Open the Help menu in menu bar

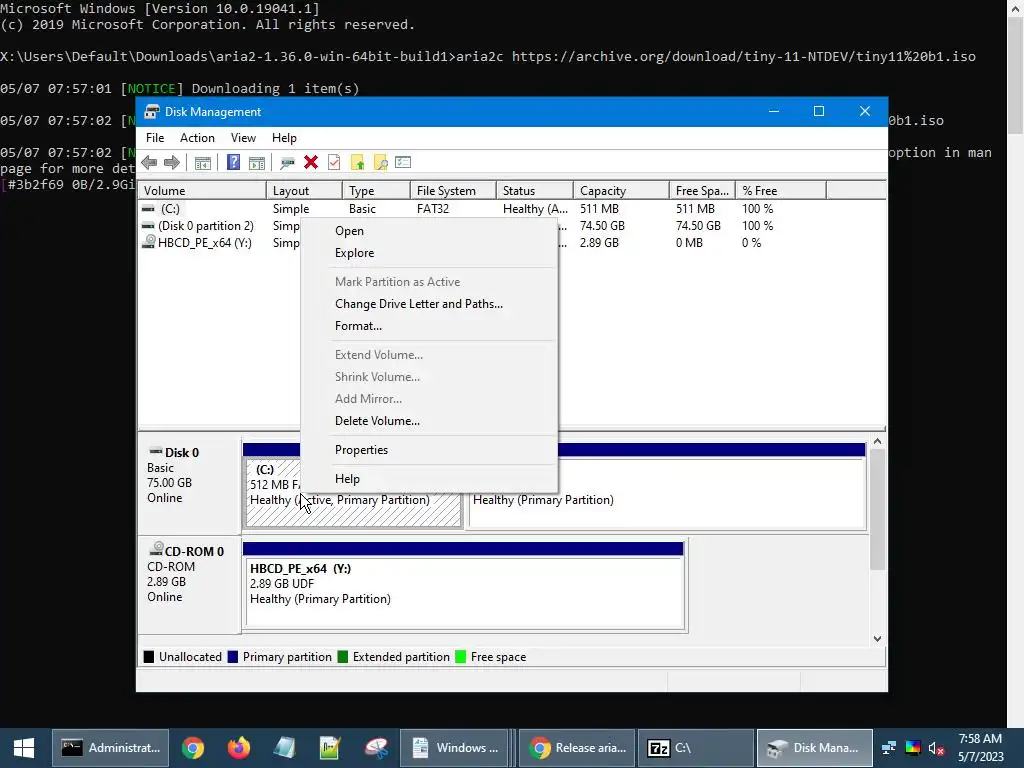click(x=284, y=138)
